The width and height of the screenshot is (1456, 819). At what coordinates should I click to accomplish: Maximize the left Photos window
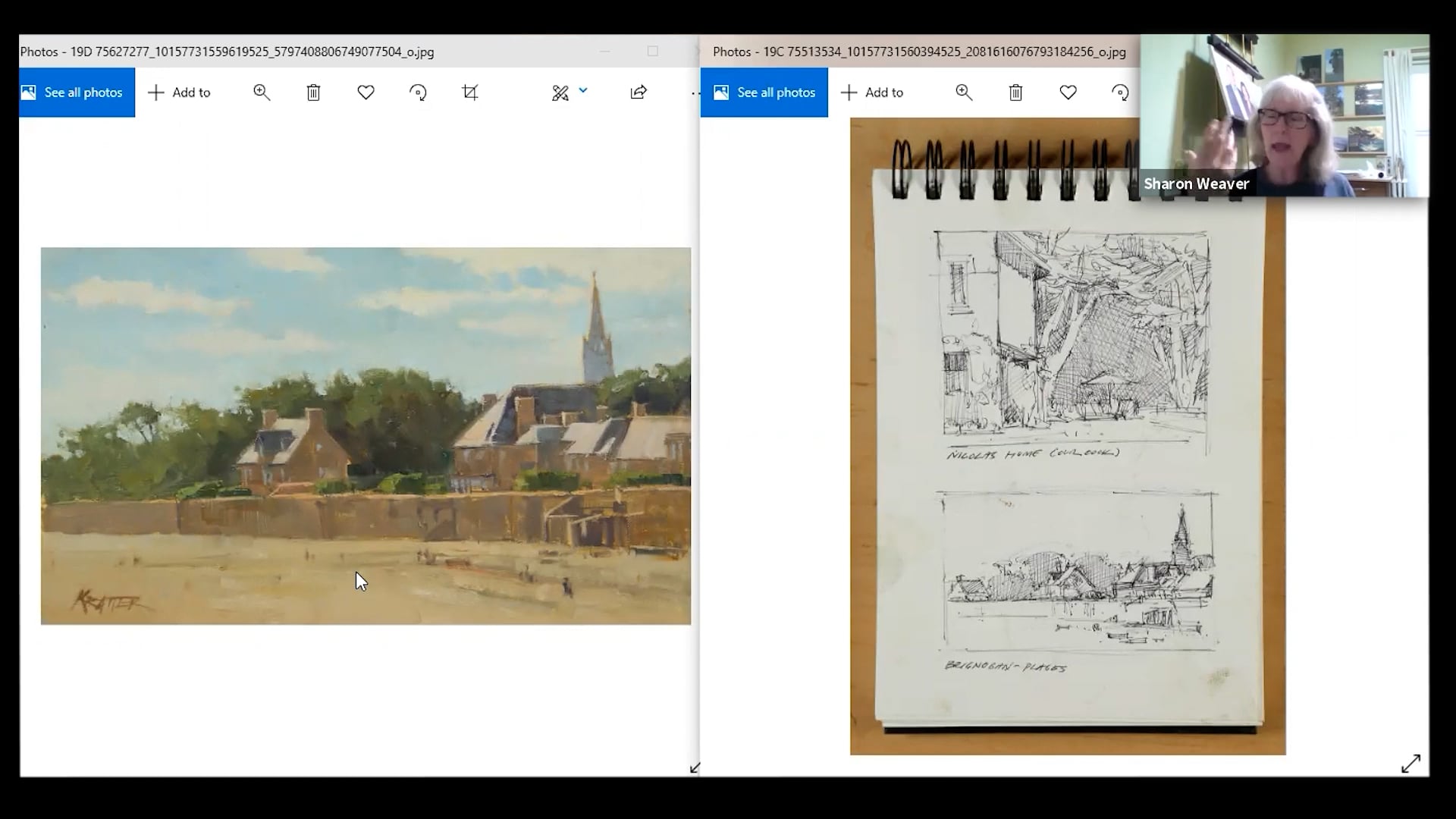653,51
